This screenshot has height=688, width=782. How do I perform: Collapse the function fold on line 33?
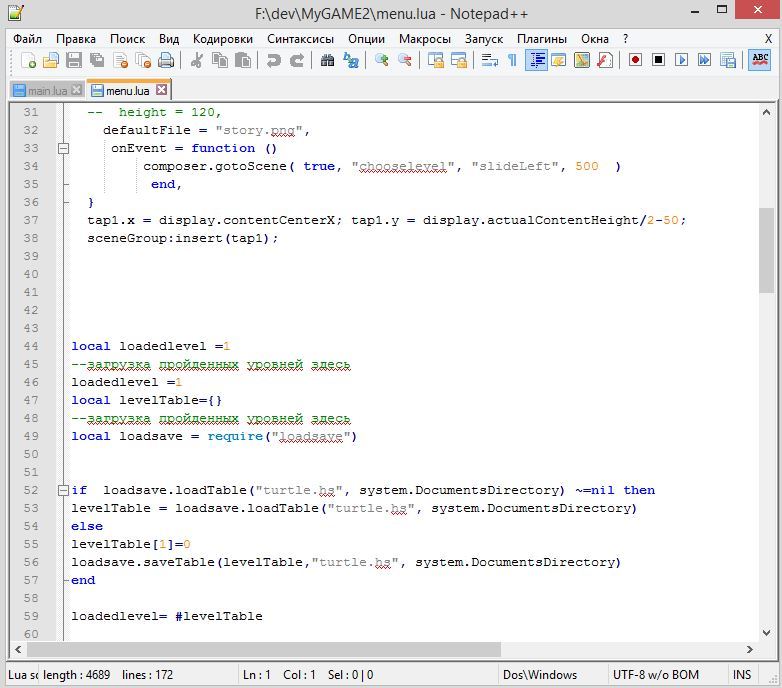click(63, 148)
